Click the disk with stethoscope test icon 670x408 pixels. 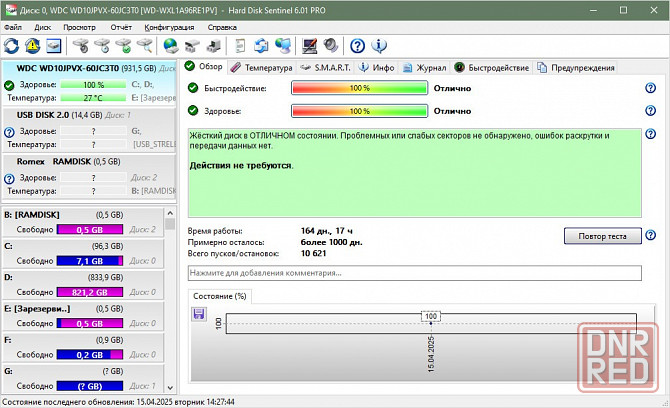pyautogui.click(x=81, y=46)
